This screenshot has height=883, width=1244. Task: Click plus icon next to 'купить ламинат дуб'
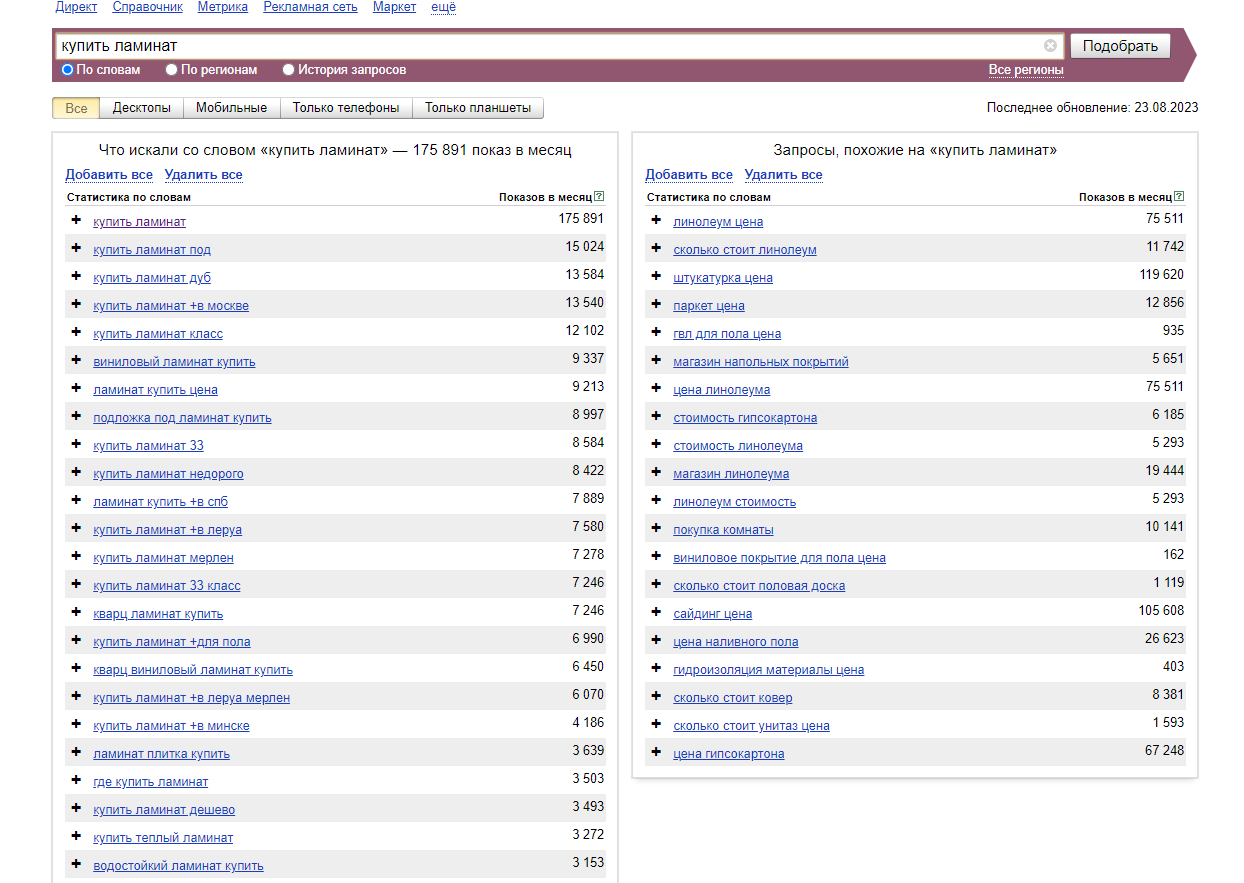pyautogui.click(x=76, y=276)
